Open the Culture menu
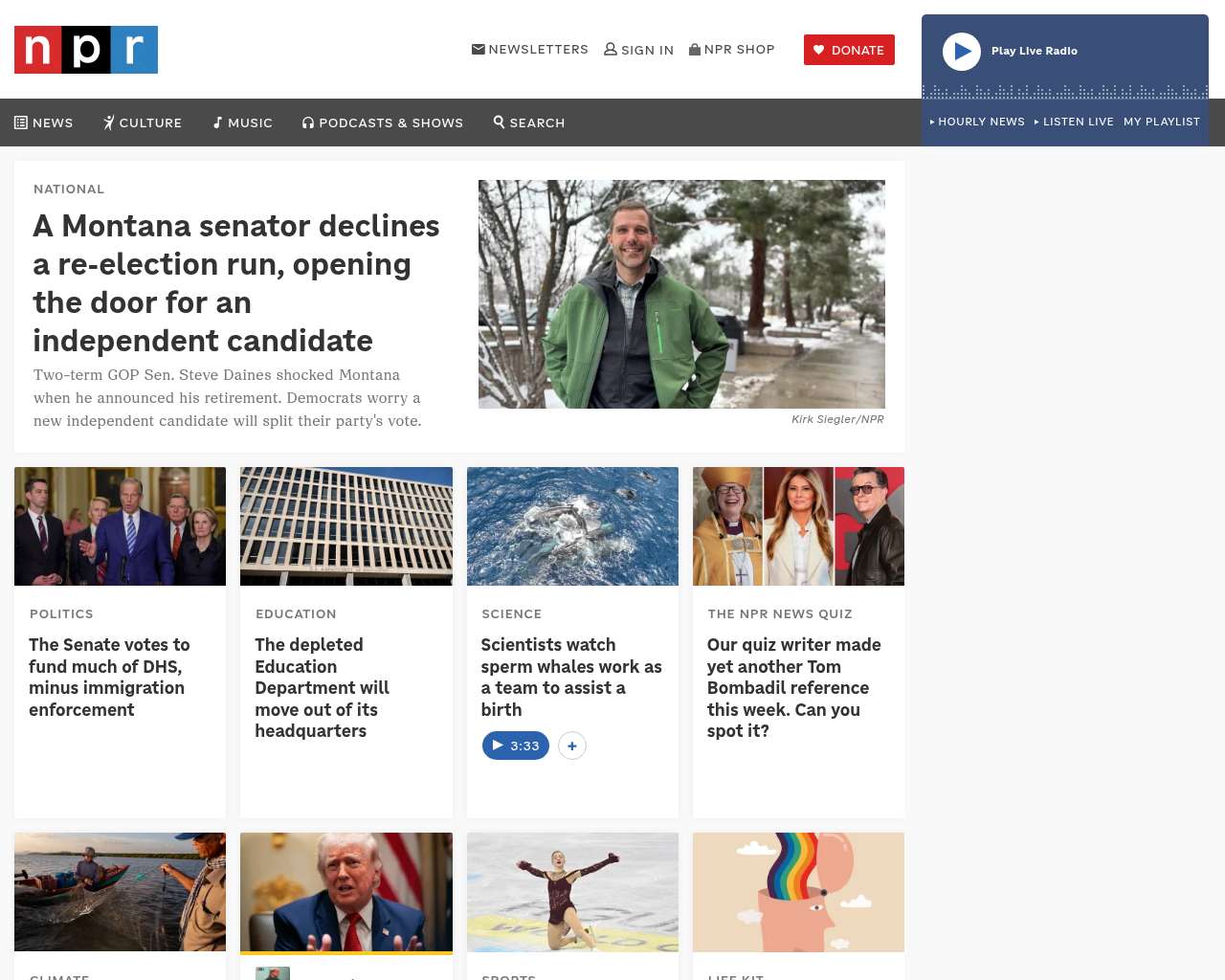This screenshot has width=1225, height=980. [143, 122]
